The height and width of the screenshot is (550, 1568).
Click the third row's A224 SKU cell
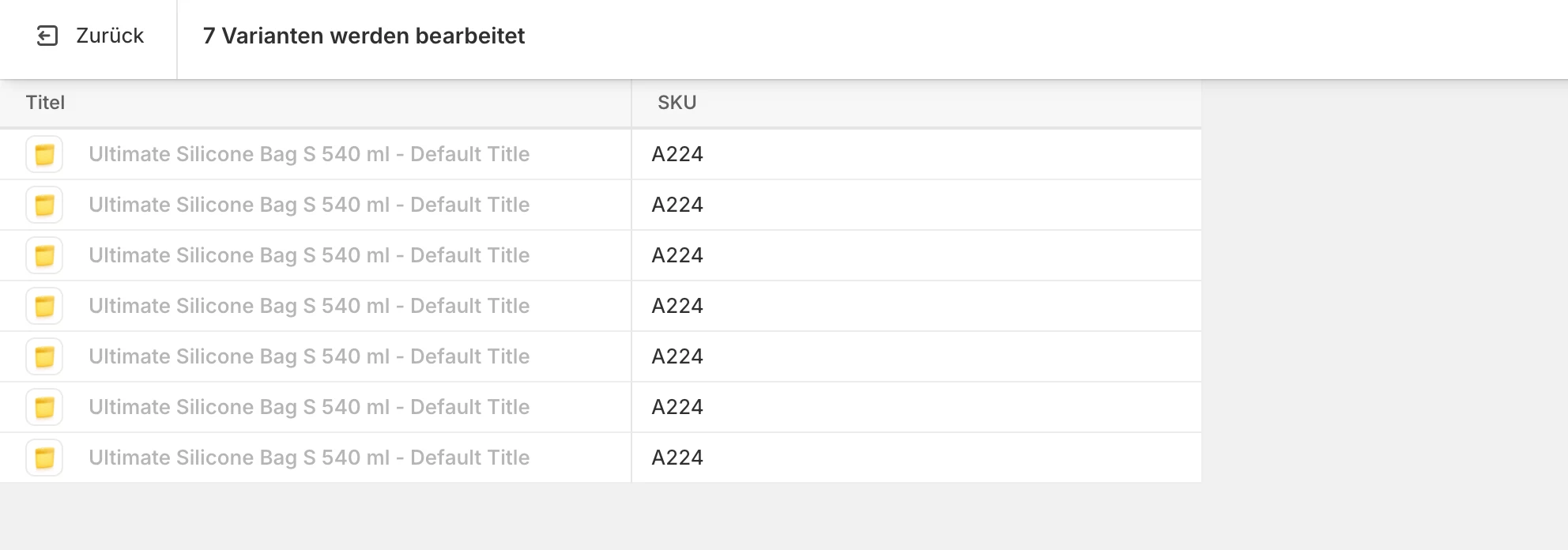(917, 255)
